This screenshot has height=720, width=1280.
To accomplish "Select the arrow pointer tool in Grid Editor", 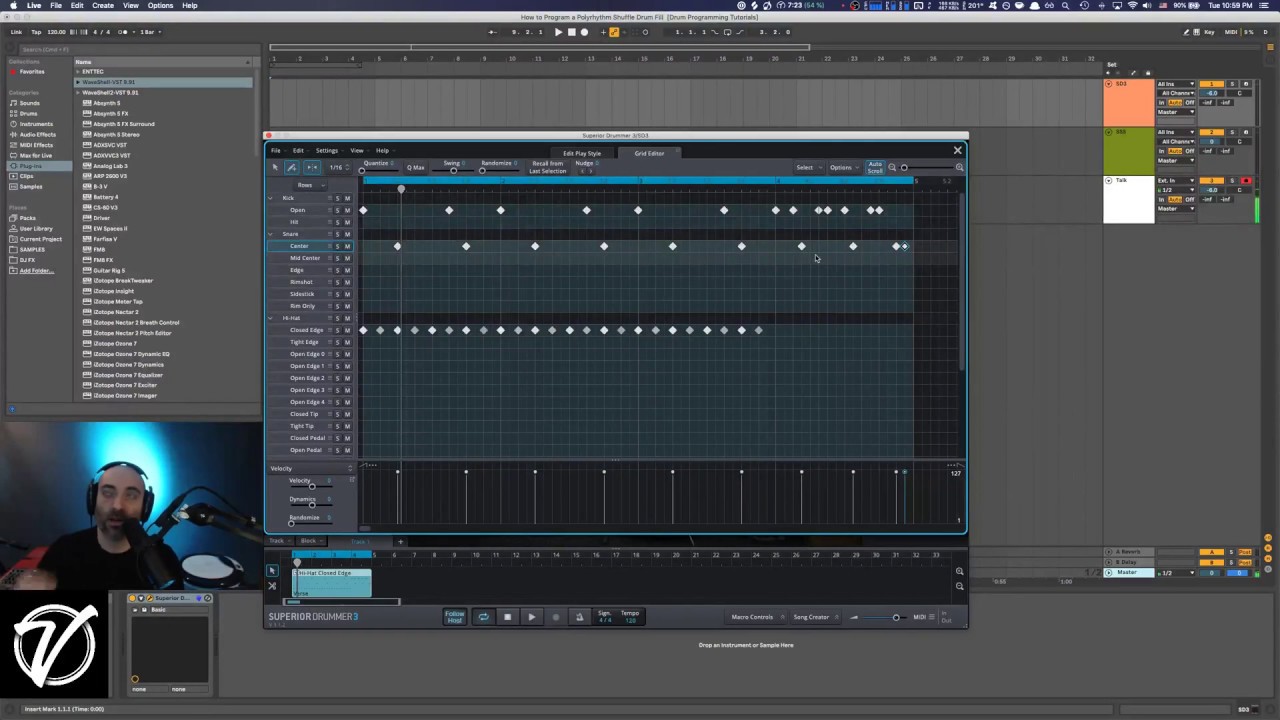I will pos(275,167).
